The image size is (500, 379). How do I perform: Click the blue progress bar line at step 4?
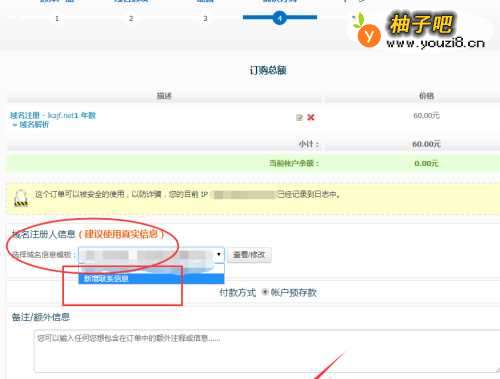tap(280, 17)
